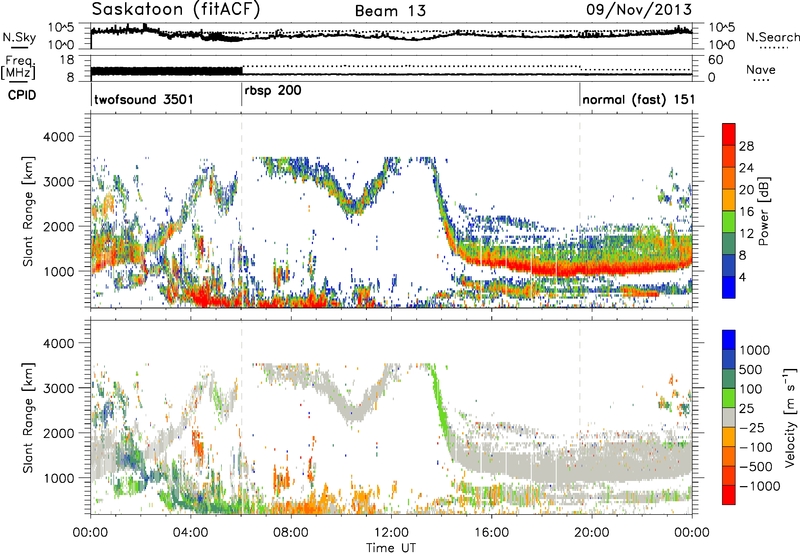Pick the light green segment of the Velocity colorbar
800x554 pixels.
point(729,398)
